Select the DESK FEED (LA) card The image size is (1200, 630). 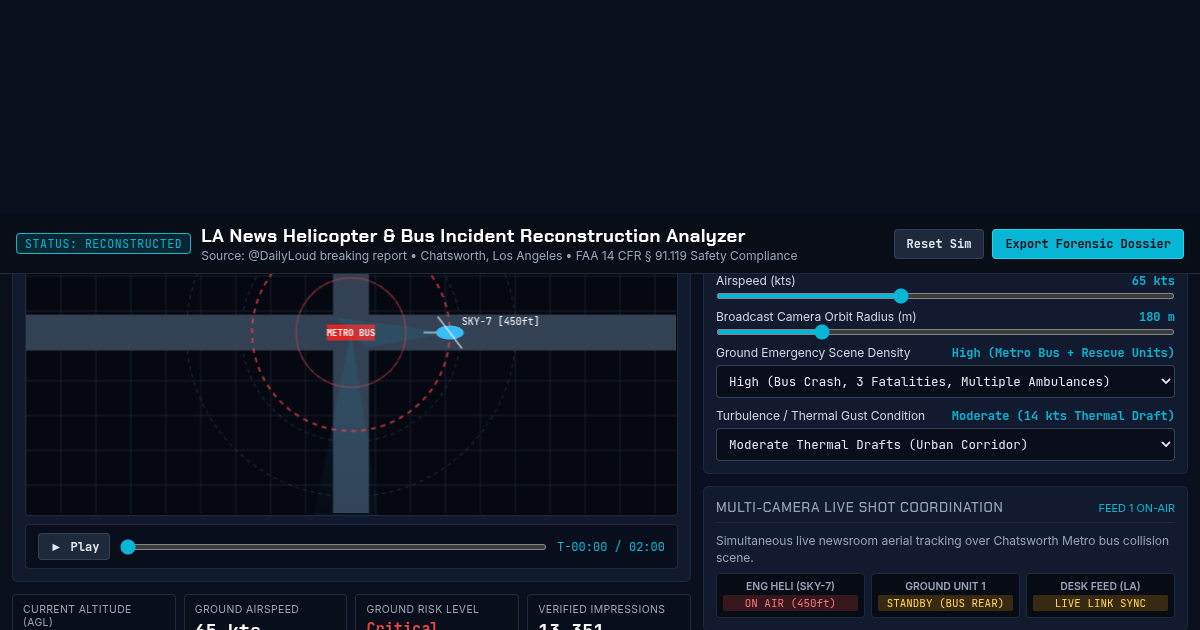pyautogui.click(x=1100, y=595)
